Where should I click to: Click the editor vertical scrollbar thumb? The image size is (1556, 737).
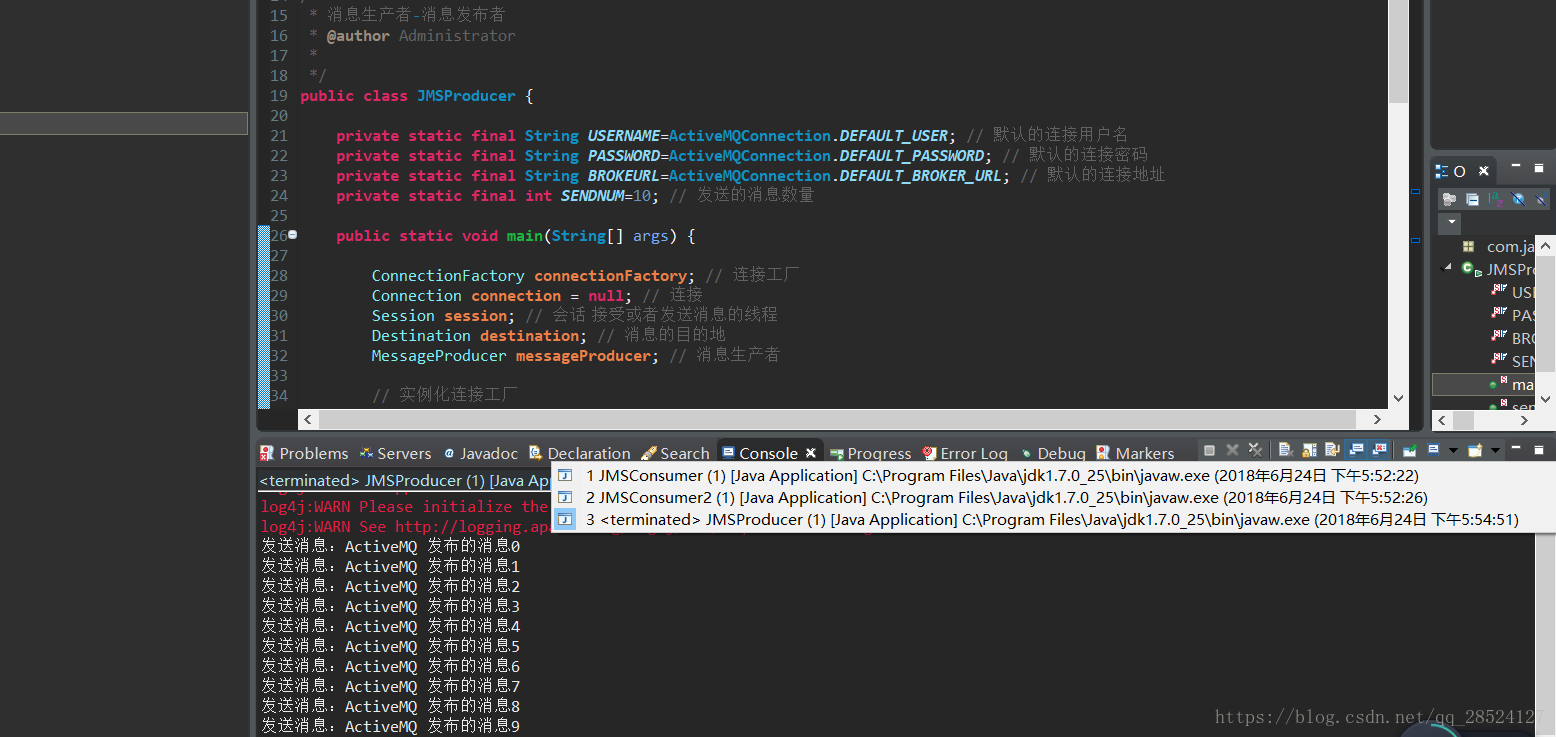pos(1399,52)
